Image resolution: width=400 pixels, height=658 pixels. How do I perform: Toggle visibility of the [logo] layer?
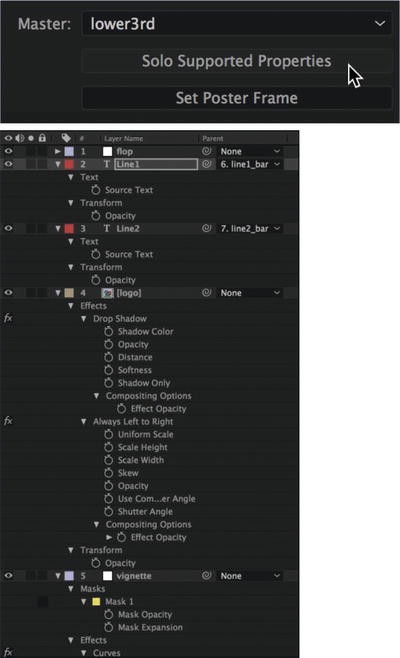(x=8, y=292)
